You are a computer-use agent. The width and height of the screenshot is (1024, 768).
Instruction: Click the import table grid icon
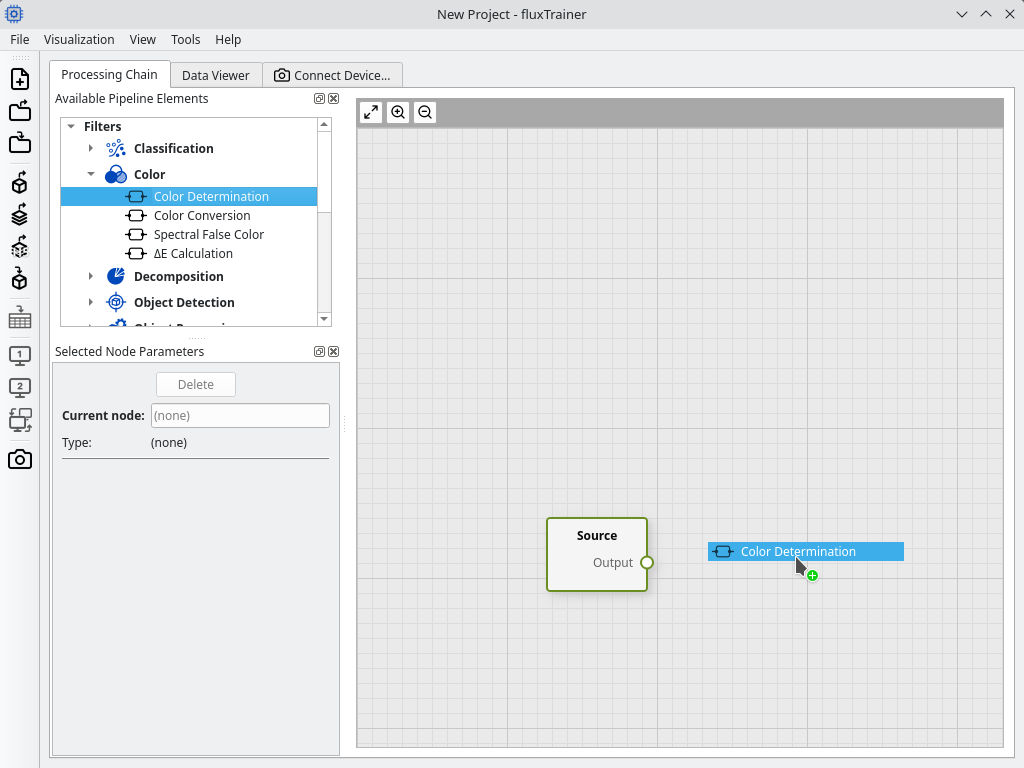click(x=20, y=318)
